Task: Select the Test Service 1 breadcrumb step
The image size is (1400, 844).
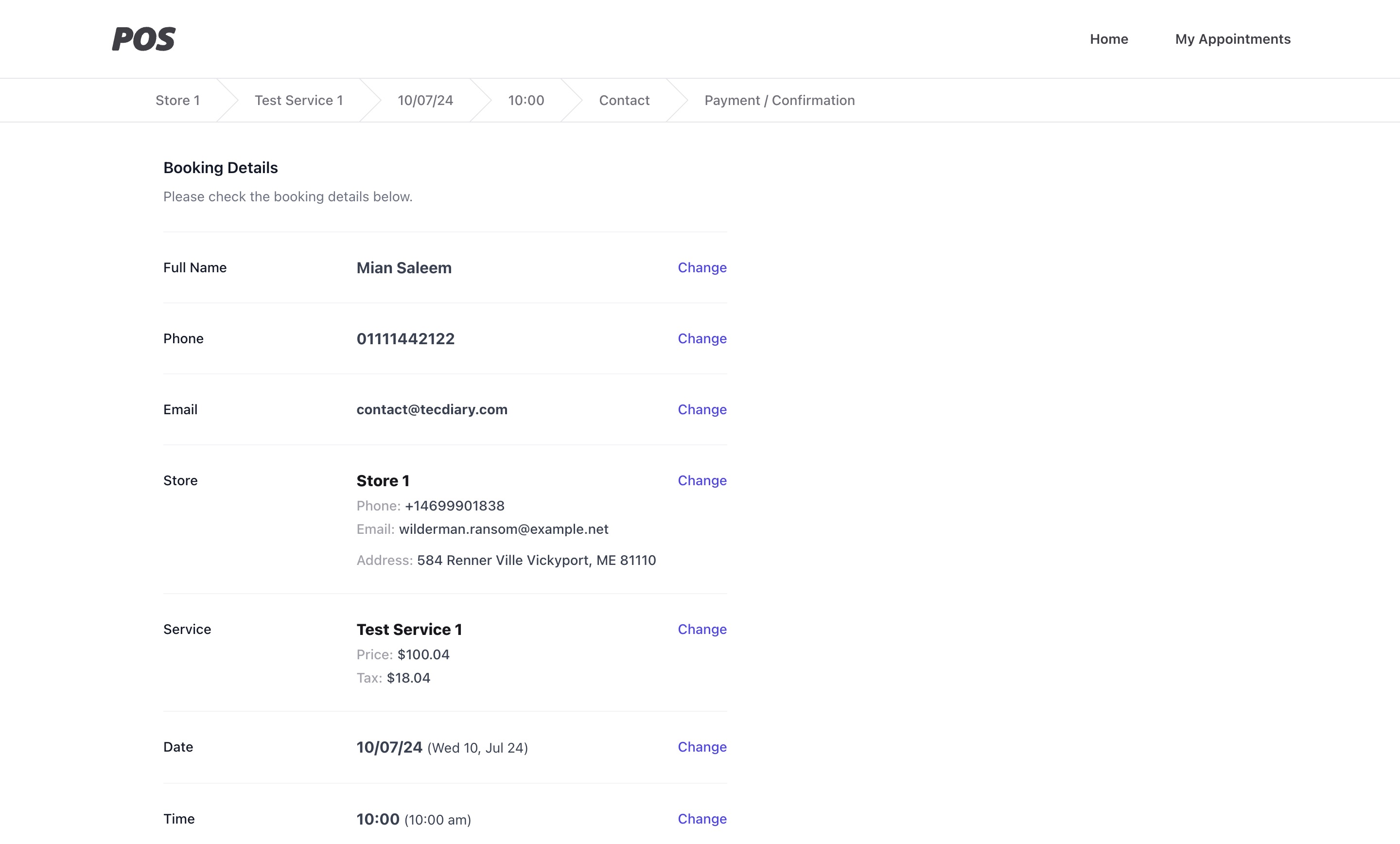Action: click(298, 101)
